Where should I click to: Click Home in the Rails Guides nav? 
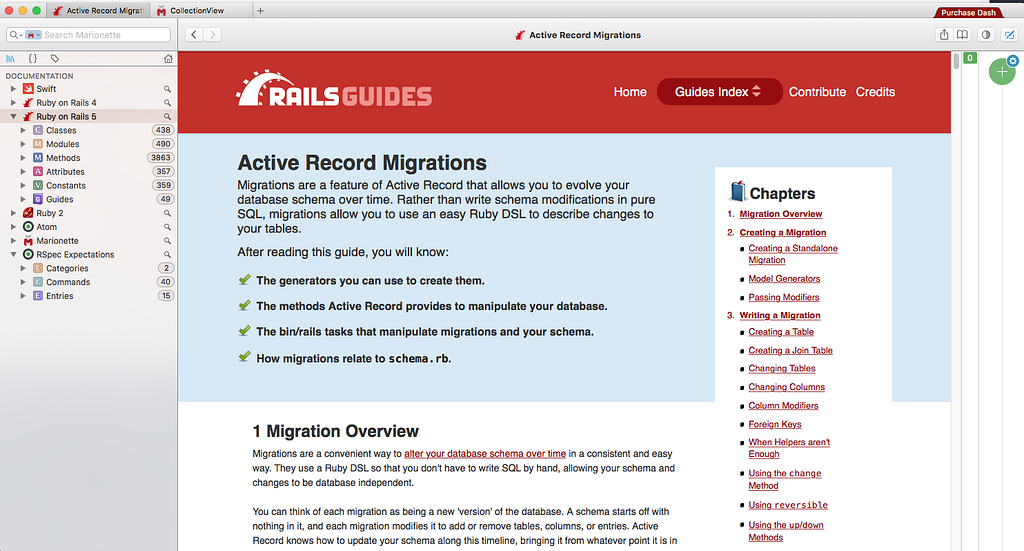630,92
